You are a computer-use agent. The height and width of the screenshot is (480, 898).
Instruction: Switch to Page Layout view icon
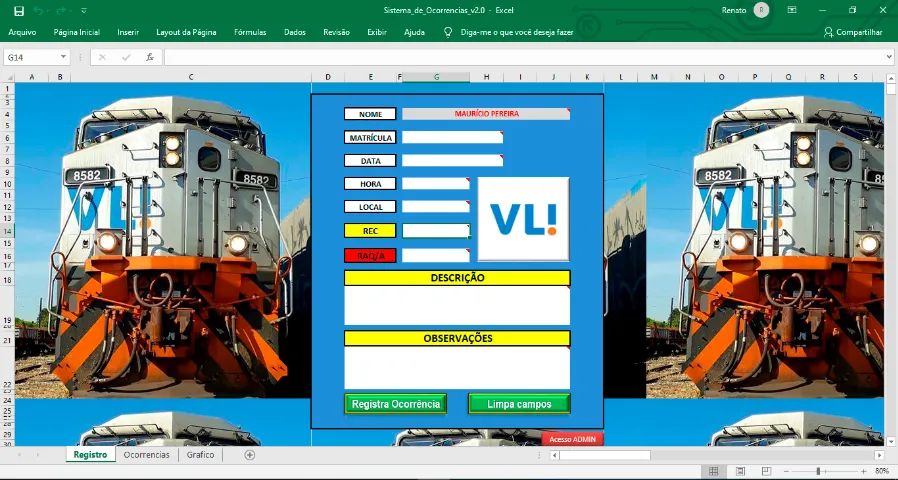point(740,471)
